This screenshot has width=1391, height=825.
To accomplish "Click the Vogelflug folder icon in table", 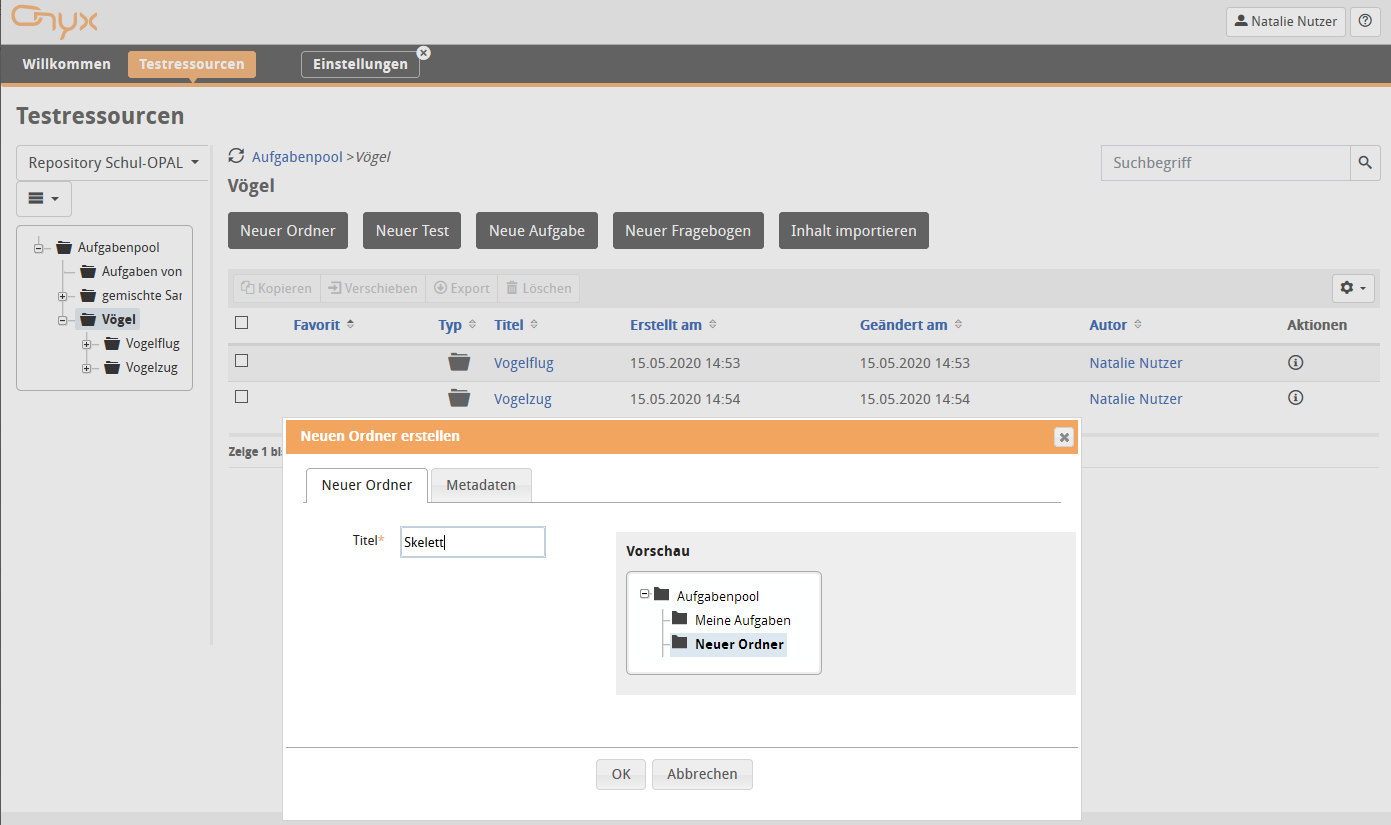I will click(458, 362).
